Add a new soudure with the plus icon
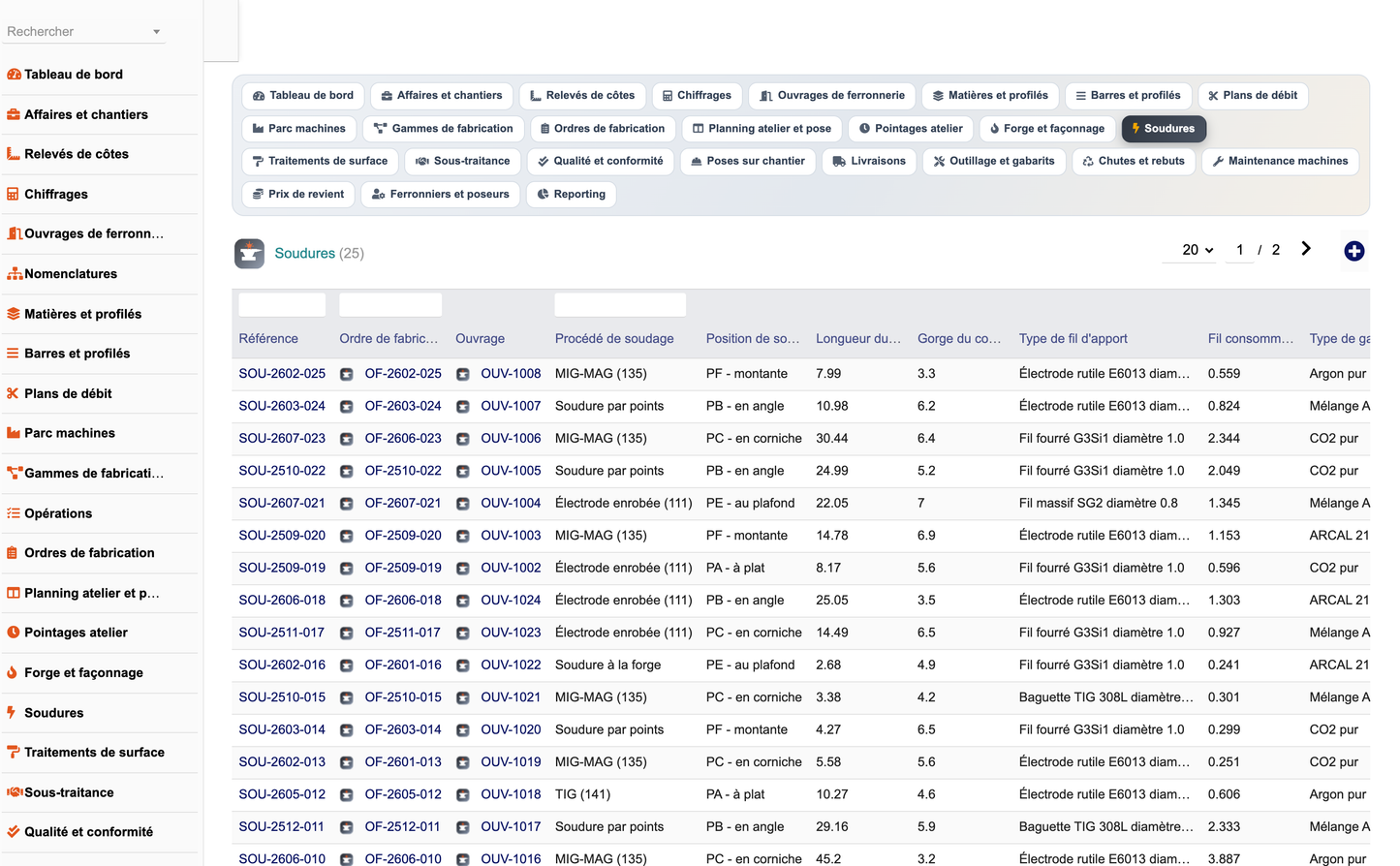 (1354, 251)
